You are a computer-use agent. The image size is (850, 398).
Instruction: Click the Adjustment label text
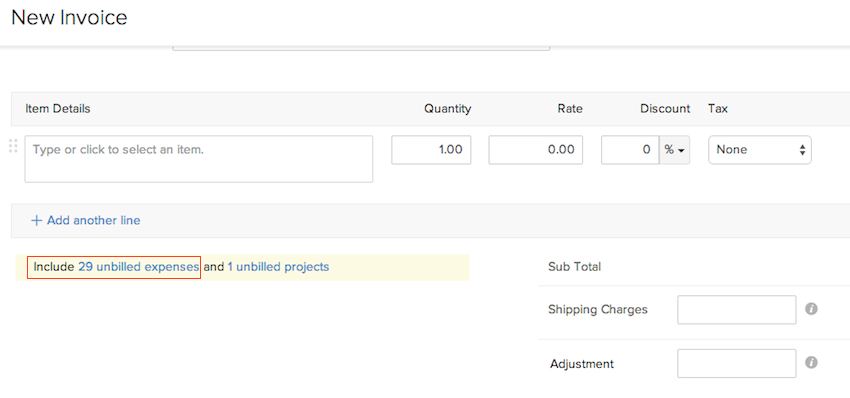(582, 364)
